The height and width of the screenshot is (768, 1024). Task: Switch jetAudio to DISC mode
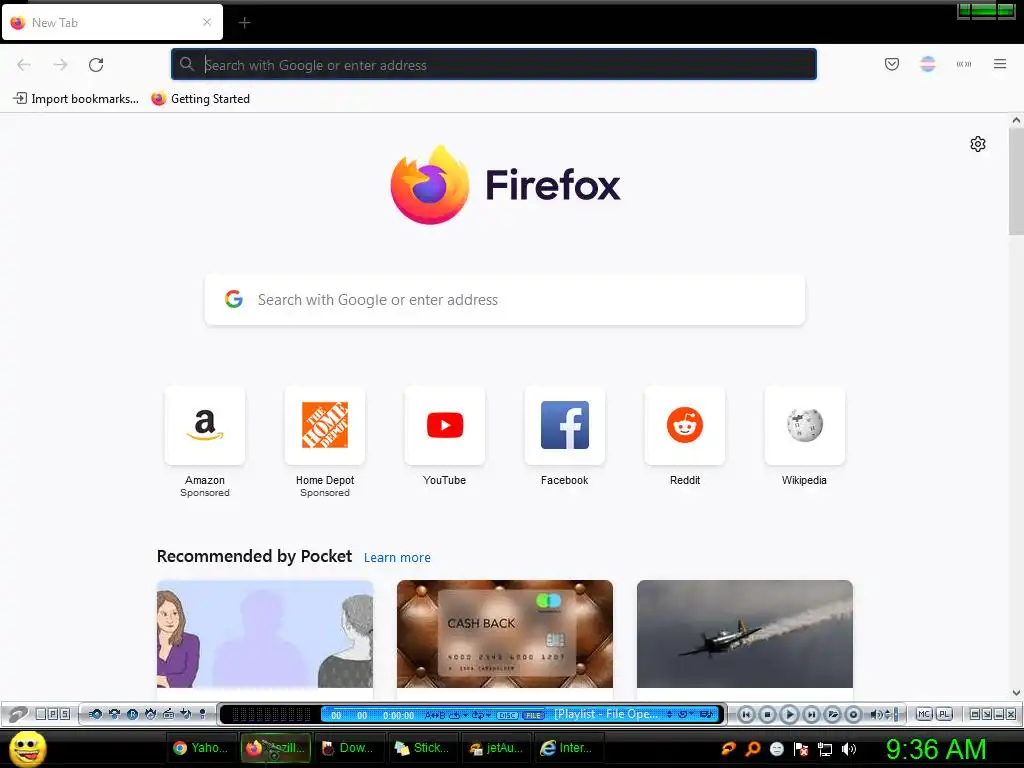pyautogui.click(x=507, y=715)
